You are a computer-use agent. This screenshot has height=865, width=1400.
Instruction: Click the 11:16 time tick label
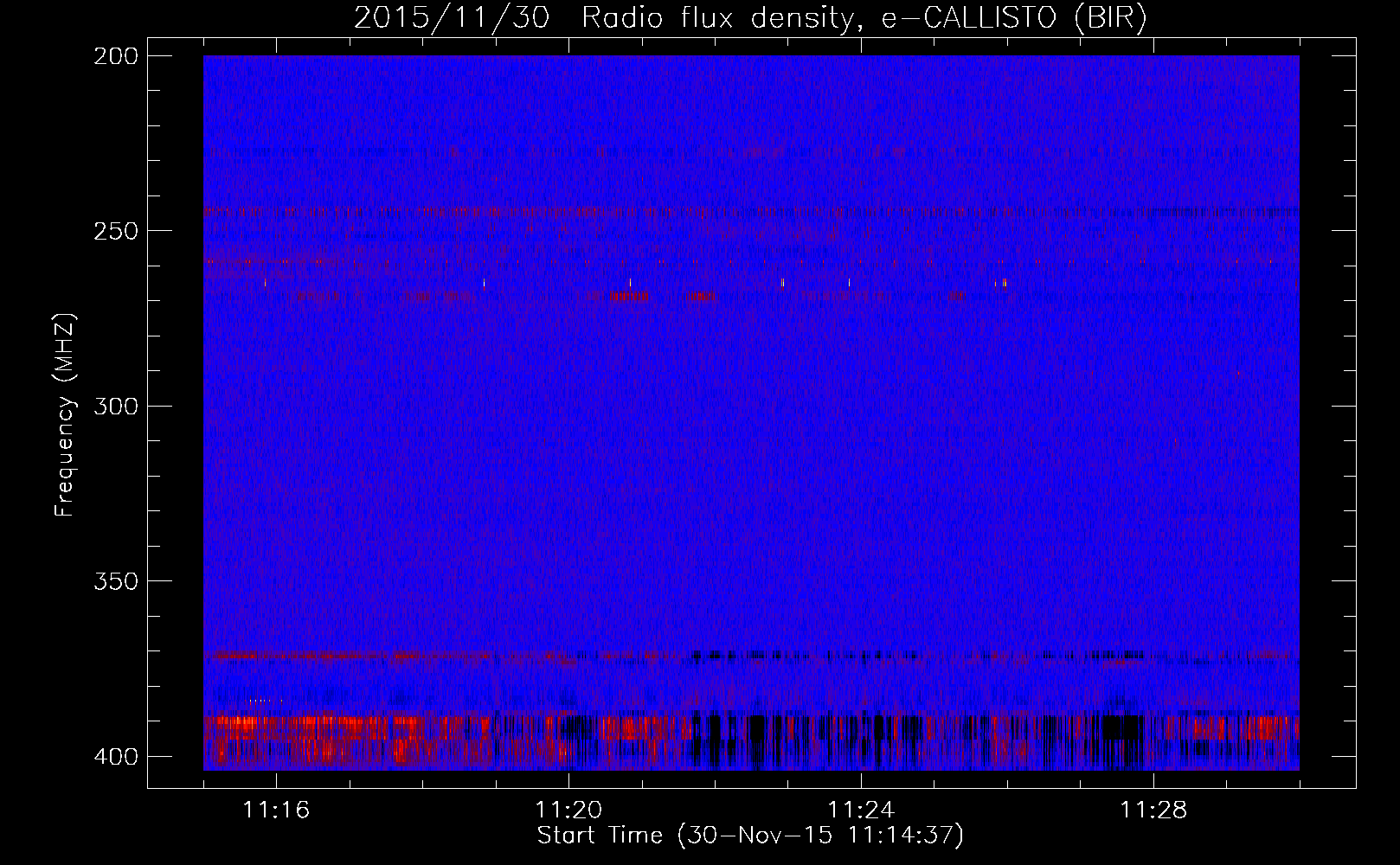[276, 810]
